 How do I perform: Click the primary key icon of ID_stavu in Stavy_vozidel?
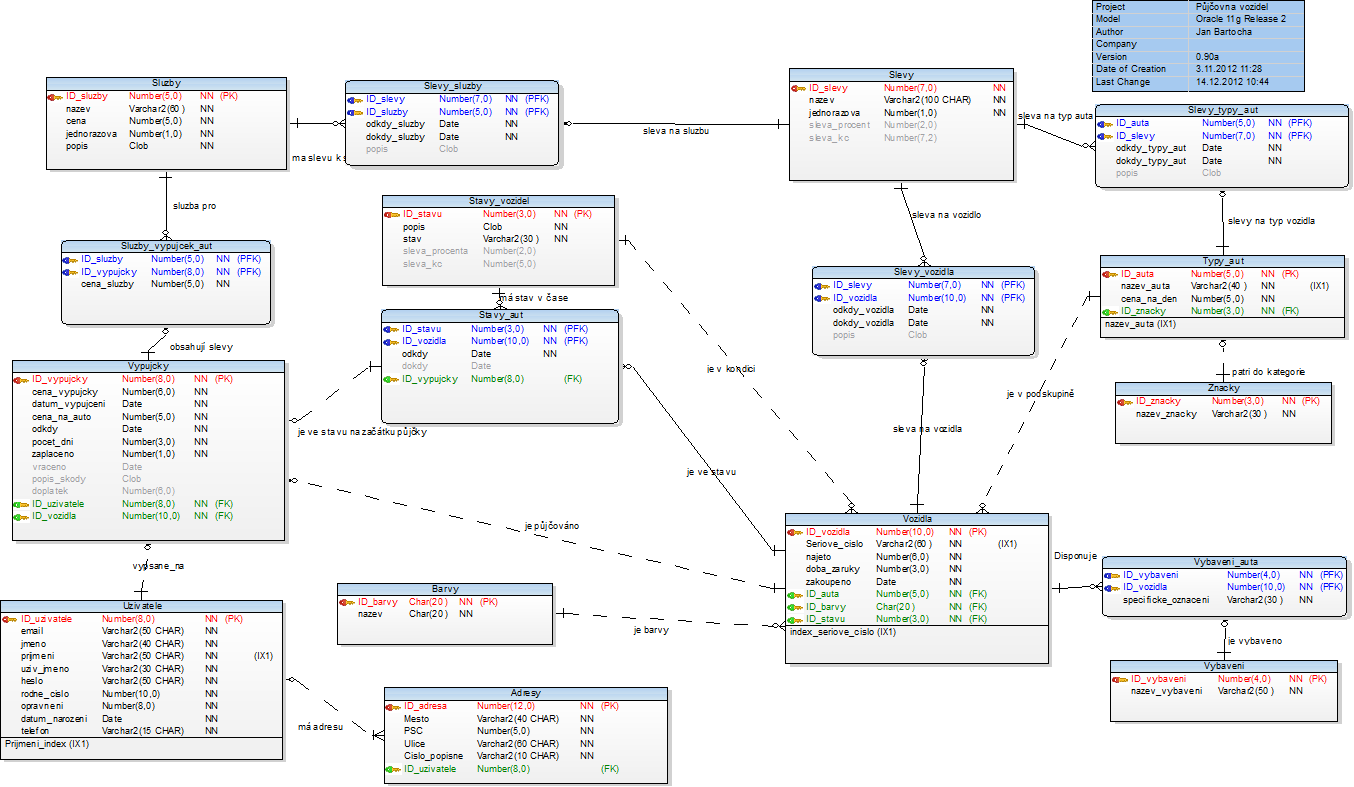[x=392, y=214]
